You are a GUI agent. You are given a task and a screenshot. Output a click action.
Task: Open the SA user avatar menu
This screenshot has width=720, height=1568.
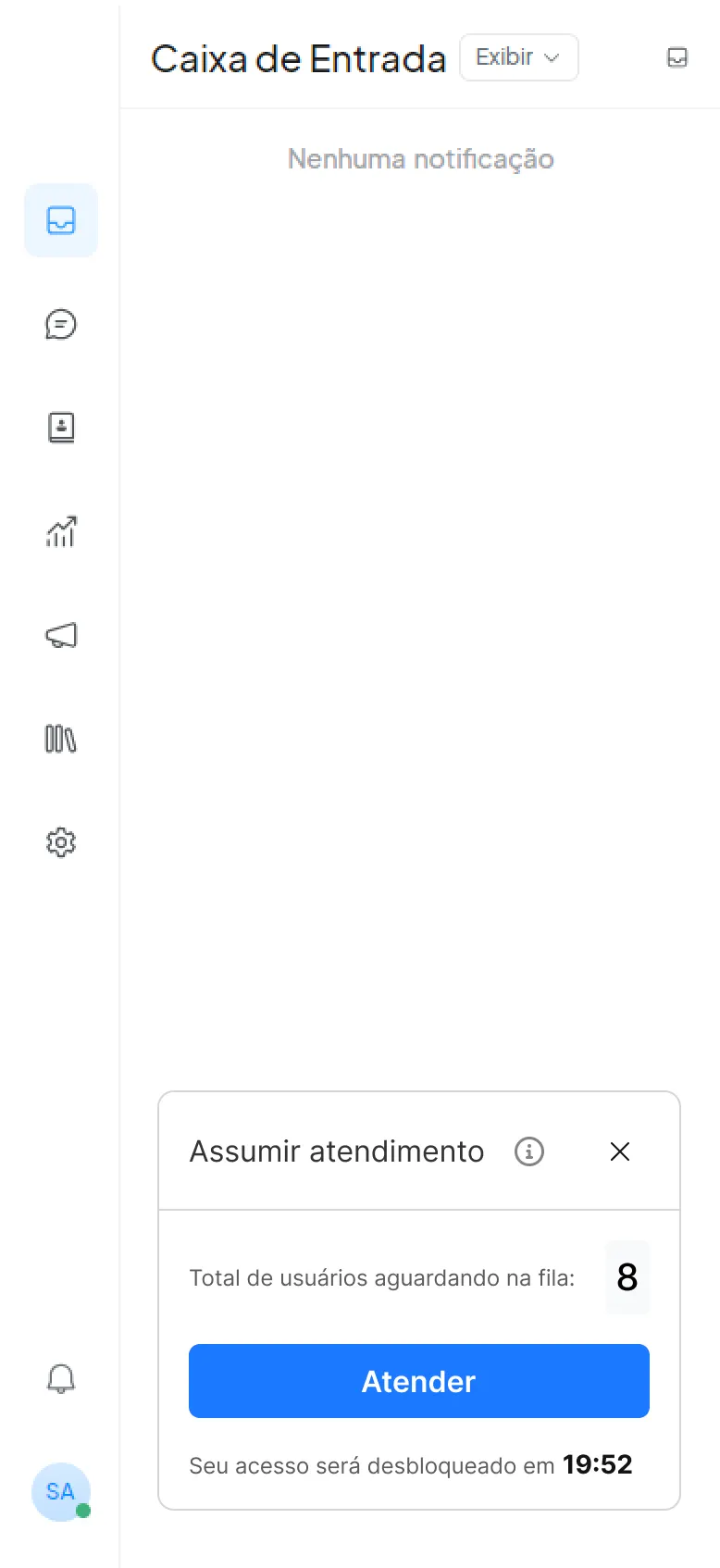[60, 1491]
